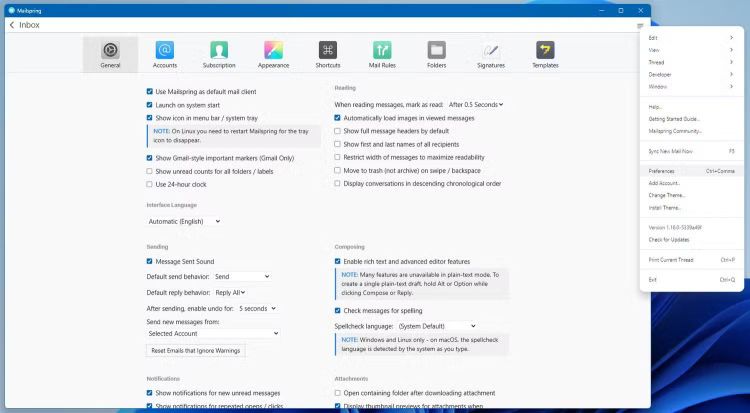Expand the Spellcheck language dropdown
This screenshot has width=750, height=413.
(x=436, y=325)
